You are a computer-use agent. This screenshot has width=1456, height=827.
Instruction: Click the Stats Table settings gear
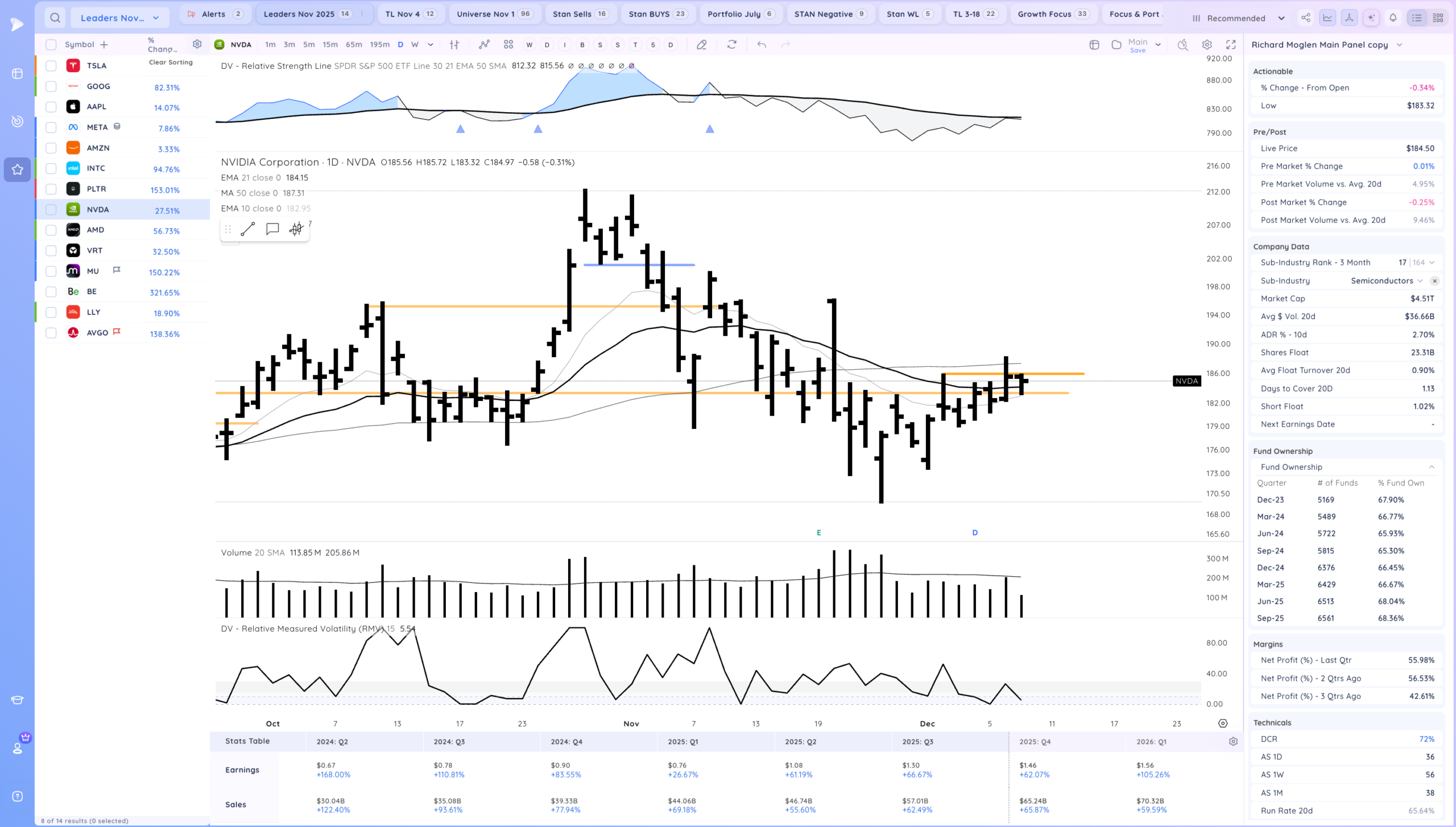(x=1233, y=742)
